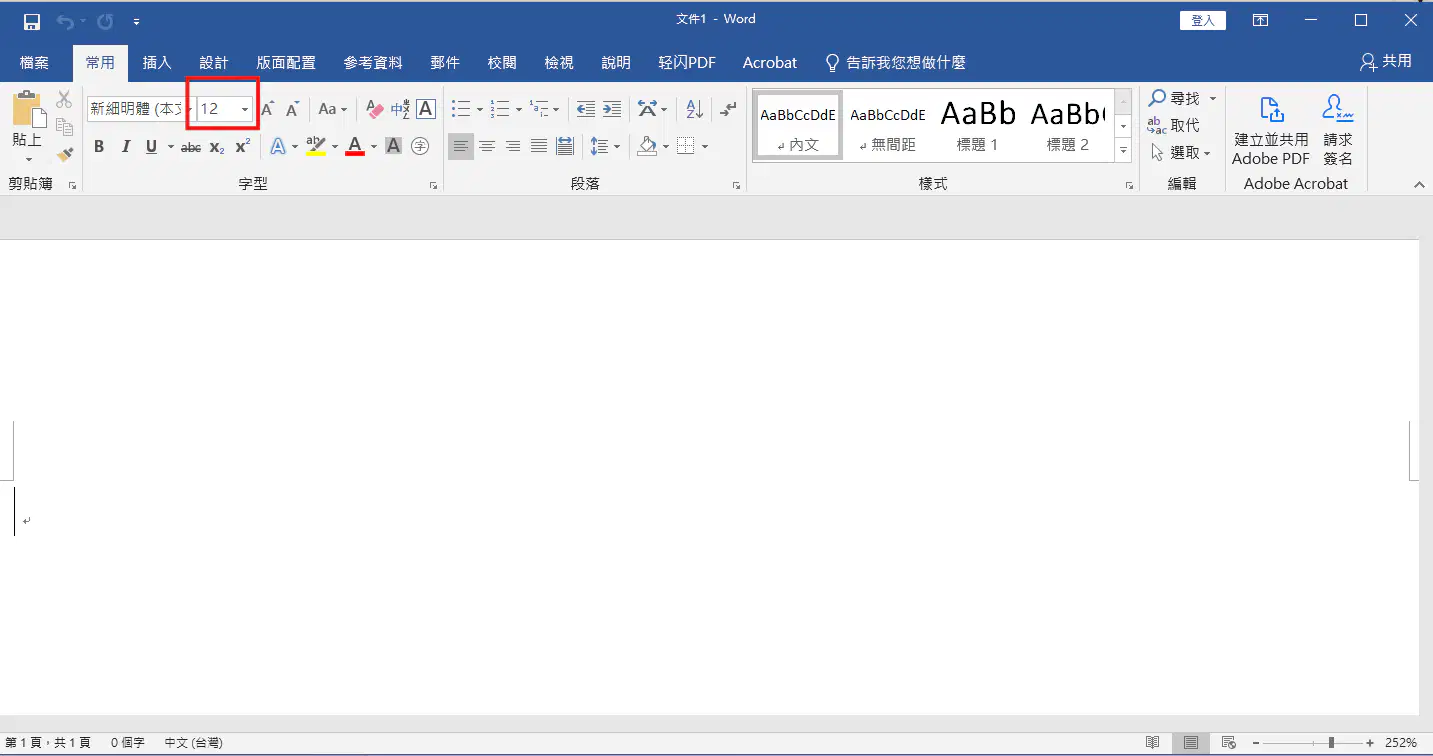Apply yellow text highlight color
Image resolution: width=1433 pixels, height=756 pixels.
(x=316, y=147)
